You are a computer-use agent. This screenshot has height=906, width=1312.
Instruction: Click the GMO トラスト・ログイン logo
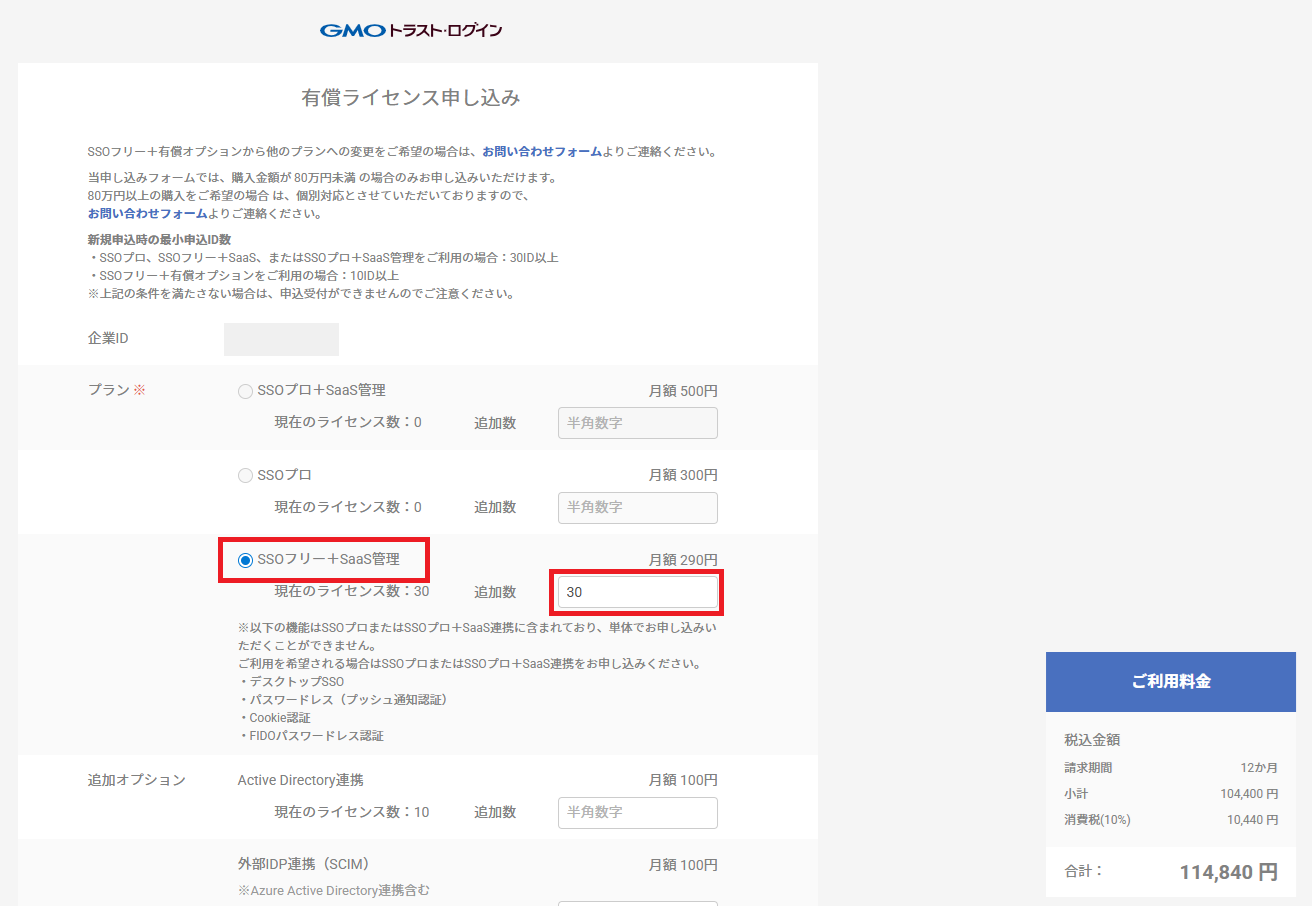[x=411, y=30]
